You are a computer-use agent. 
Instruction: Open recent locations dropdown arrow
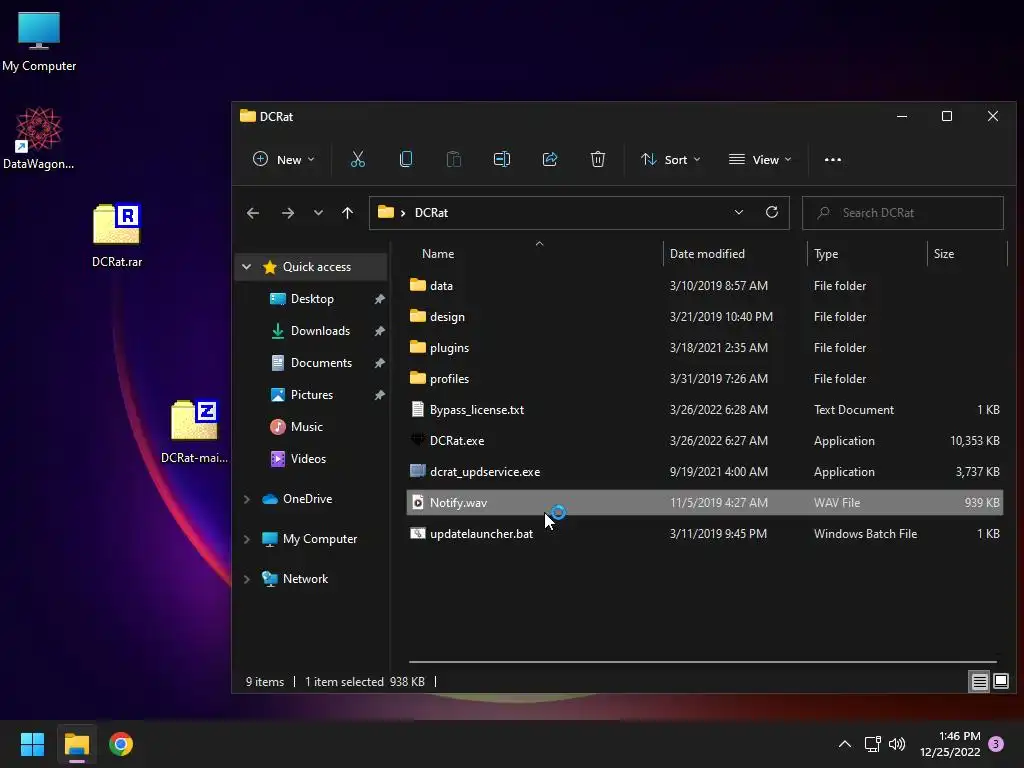tap(318, 213)
